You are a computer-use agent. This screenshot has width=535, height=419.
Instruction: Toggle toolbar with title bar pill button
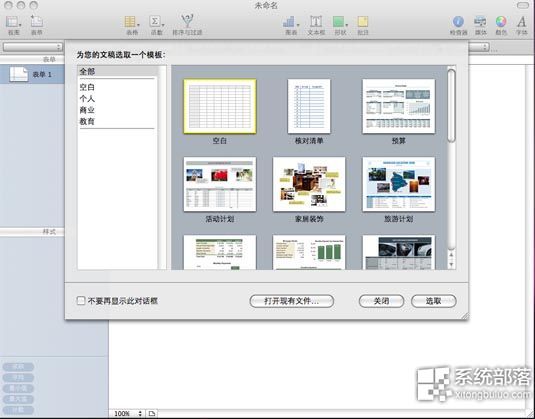pos(523,5)
